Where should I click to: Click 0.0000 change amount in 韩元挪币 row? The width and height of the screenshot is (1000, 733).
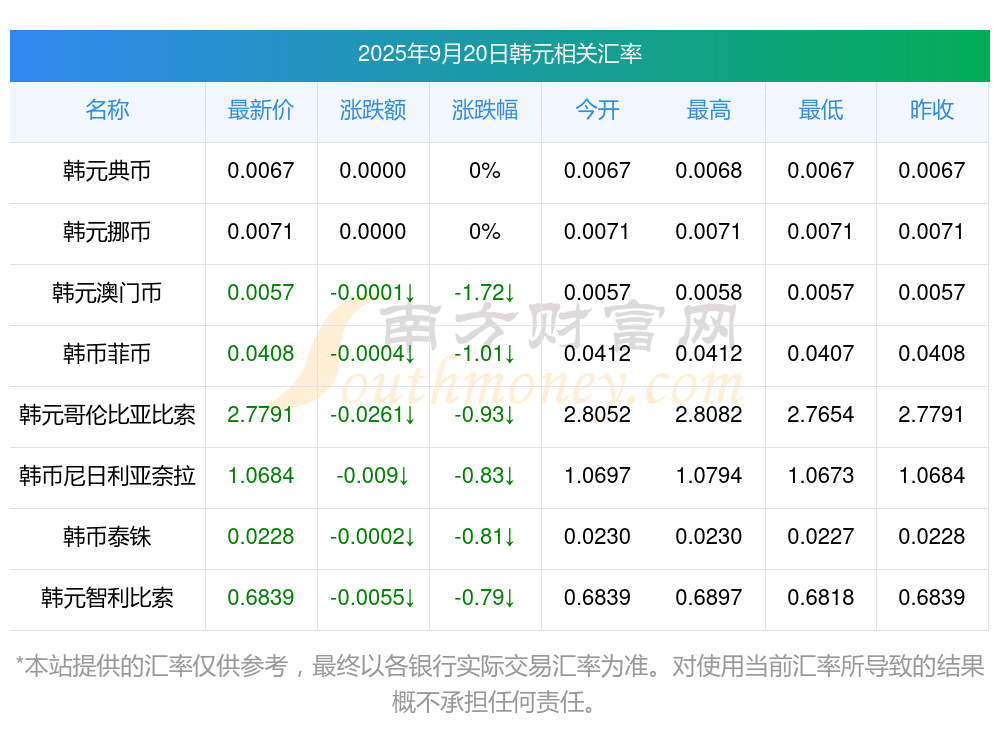point(372,232)
